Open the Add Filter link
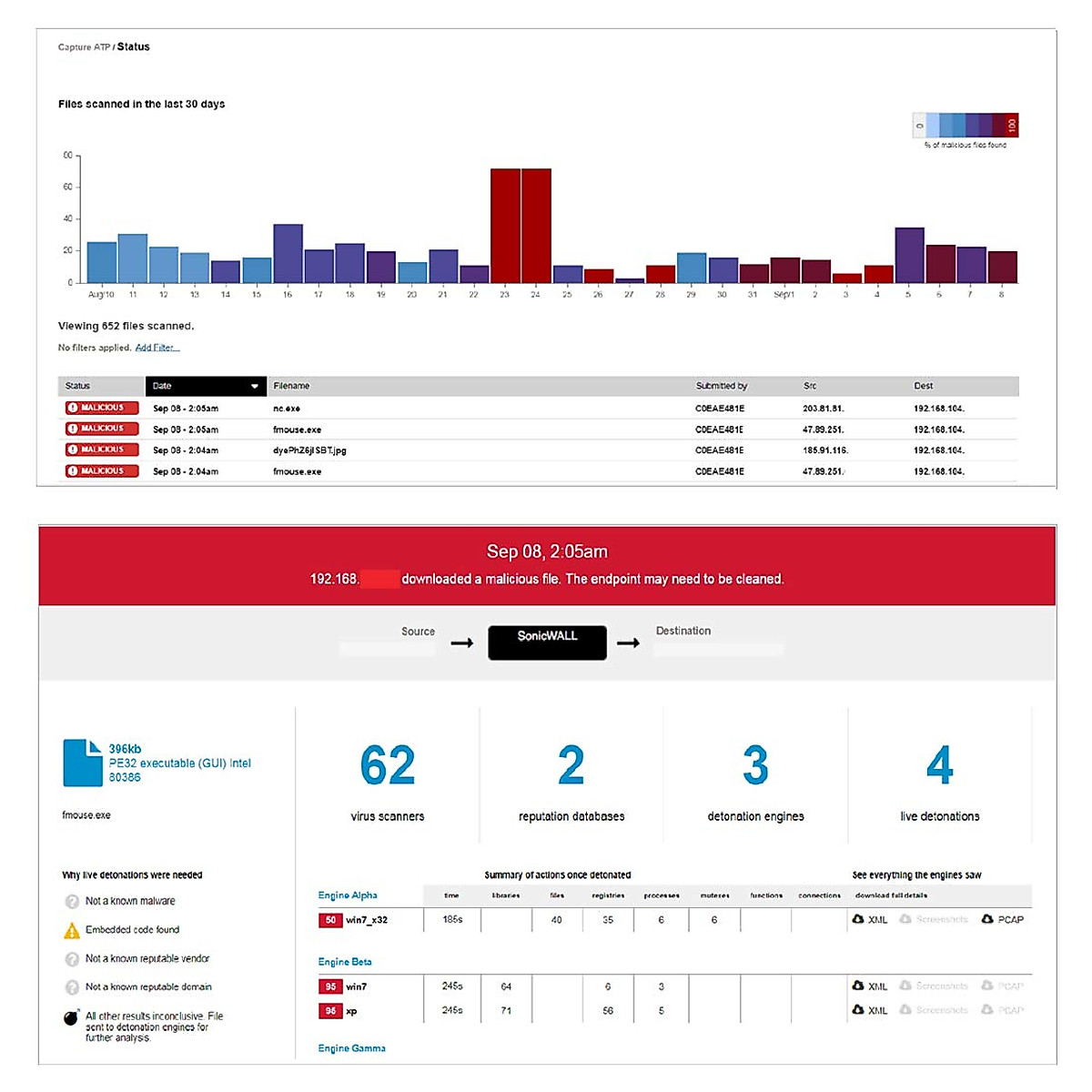 tap(157, 348)
